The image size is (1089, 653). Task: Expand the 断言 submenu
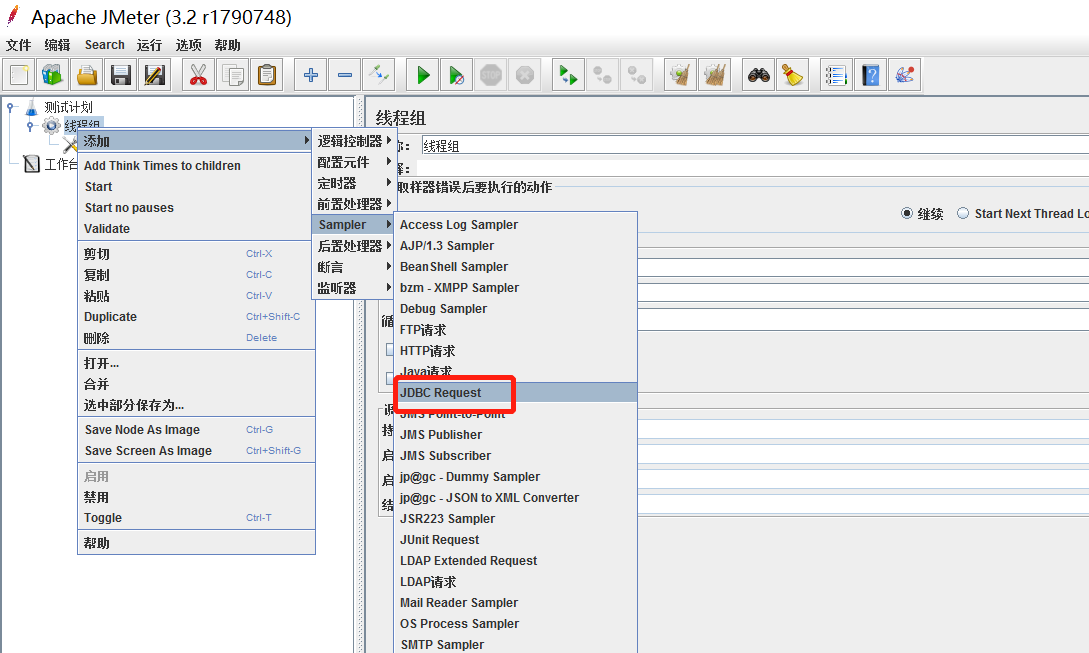[x=354, y=267]
